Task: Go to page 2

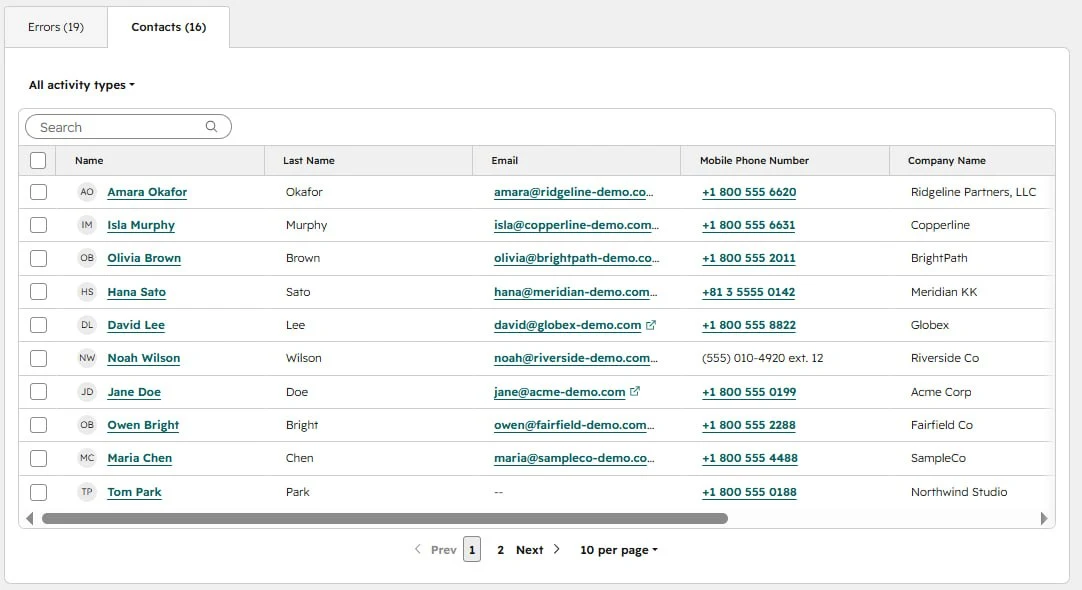Action: click(x=500, y=550)
